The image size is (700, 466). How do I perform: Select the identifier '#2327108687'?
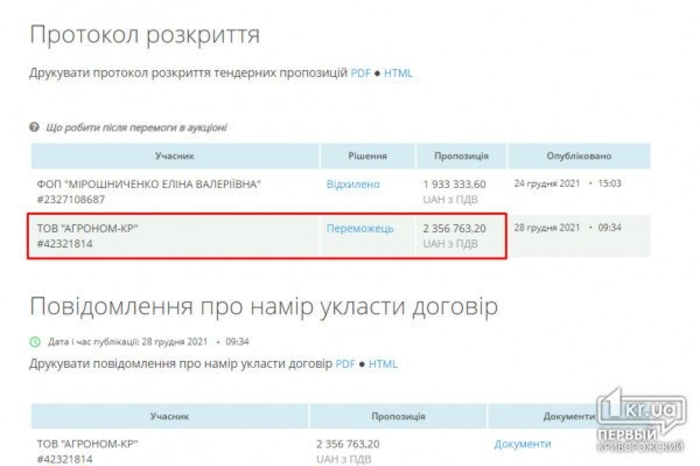coord(71,200)
